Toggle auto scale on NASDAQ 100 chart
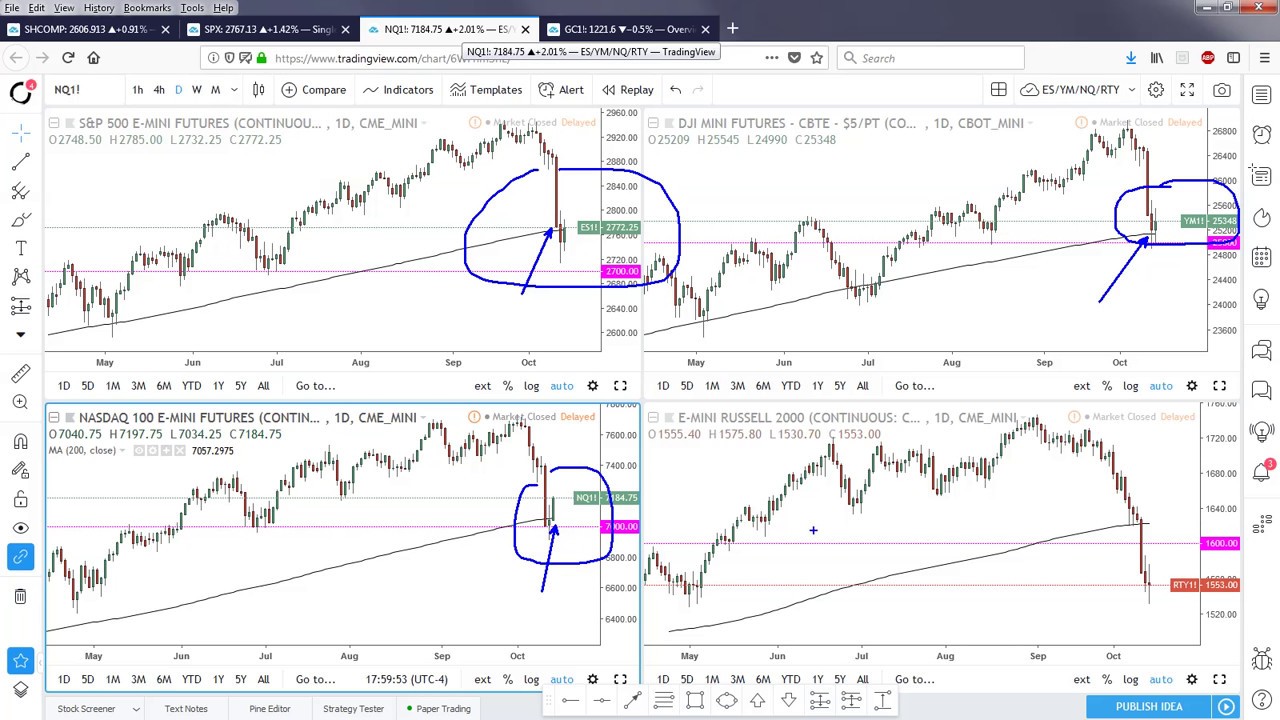 (562, 680)
